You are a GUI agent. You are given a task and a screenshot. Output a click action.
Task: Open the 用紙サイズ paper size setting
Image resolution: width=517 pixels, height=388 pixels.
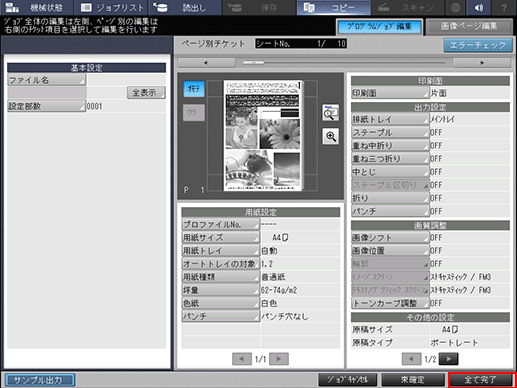pyautogui.click(x=220, y=237)
